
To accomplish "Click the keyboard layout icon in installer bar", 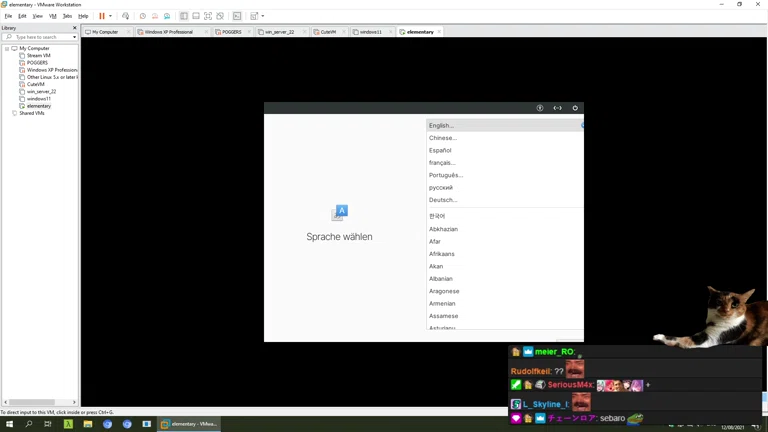I will coord(557,108).
